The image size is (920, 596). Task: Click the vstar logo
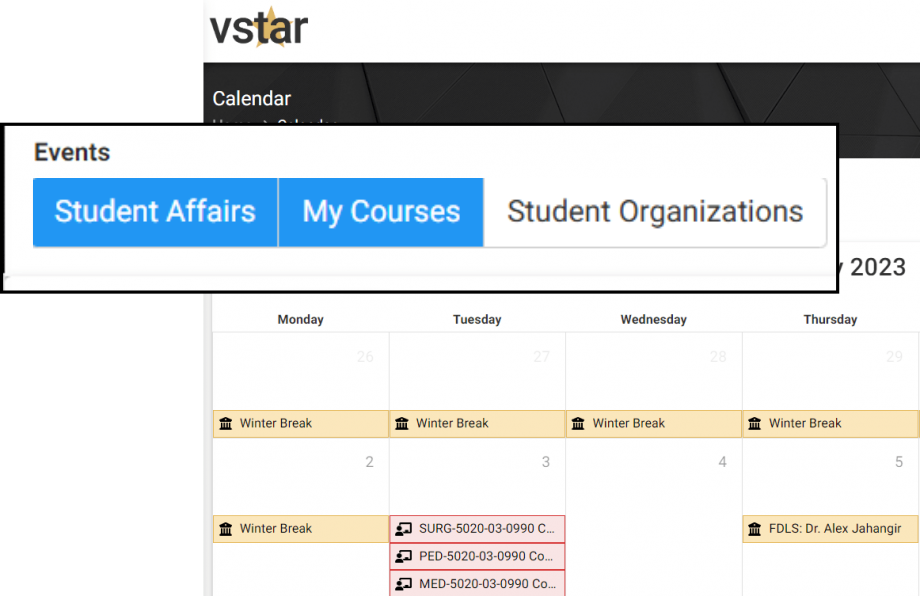click(259, 28)
